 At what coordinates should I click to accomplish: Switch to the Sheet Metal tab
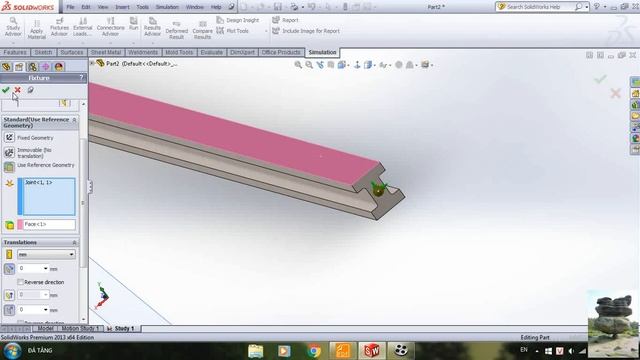point(106,52)
